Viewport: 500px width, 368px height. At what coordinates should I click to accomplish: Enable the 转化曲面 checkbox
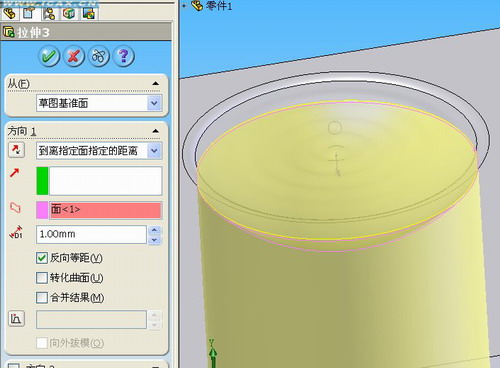42,278
